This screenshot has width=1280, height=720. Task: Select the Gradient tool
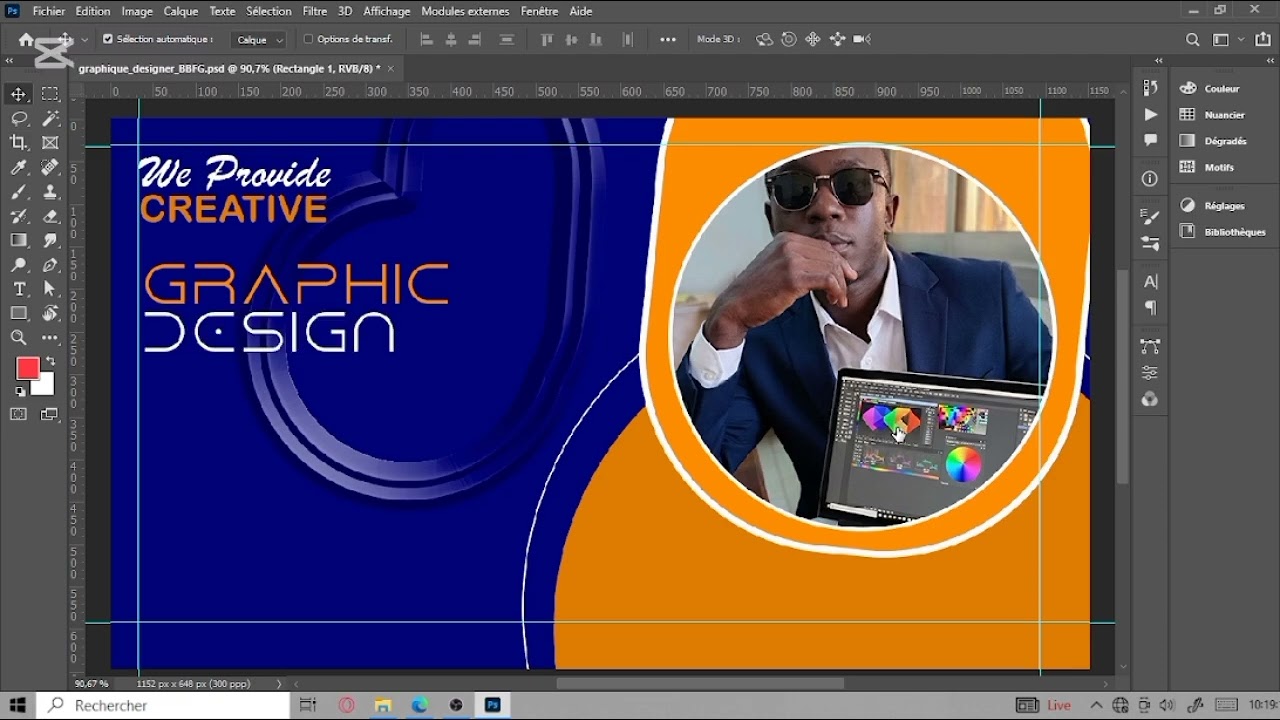[x=19, y=240]
